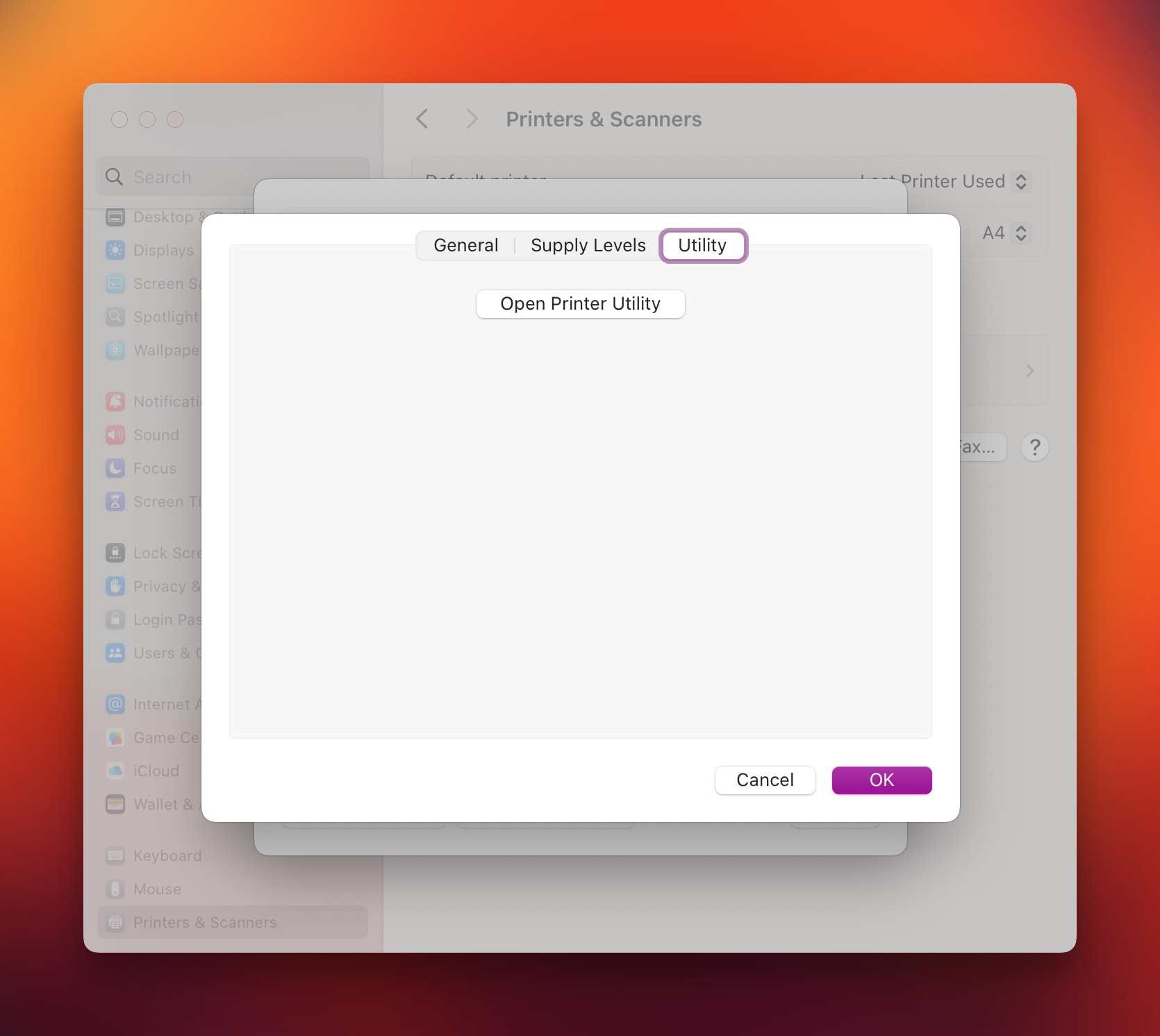Click the iCloud label in sidebar
Viewport: 1160px width, 1036px height.
click(156, 771)
